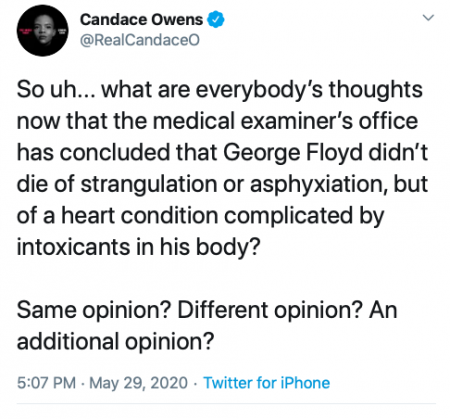This screenshot has height=419, width=450.
Task: Click the phrase 'heart condition complicated by'
Action: point(223,216)
